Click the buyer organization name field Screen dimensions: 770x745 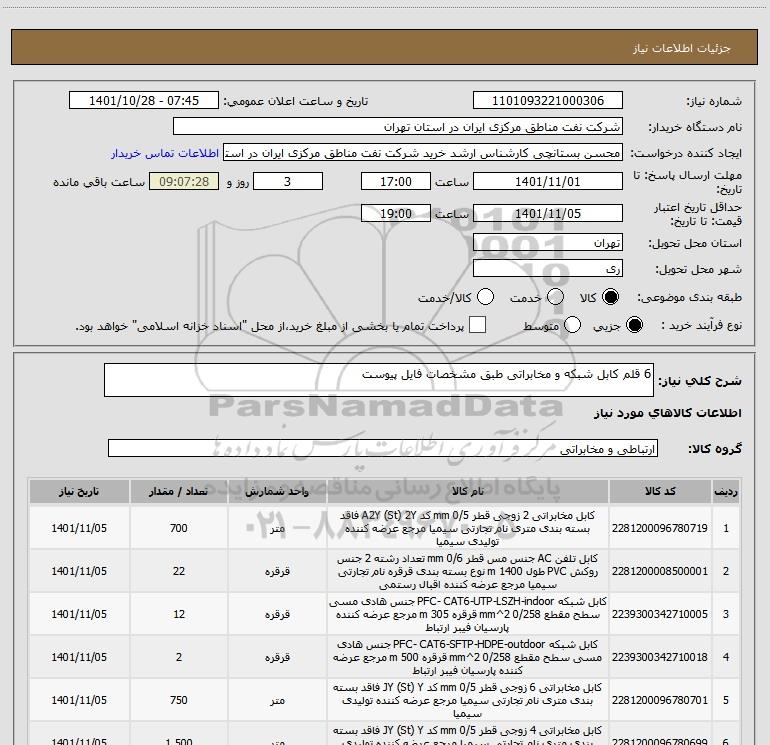tap(398, 127)
